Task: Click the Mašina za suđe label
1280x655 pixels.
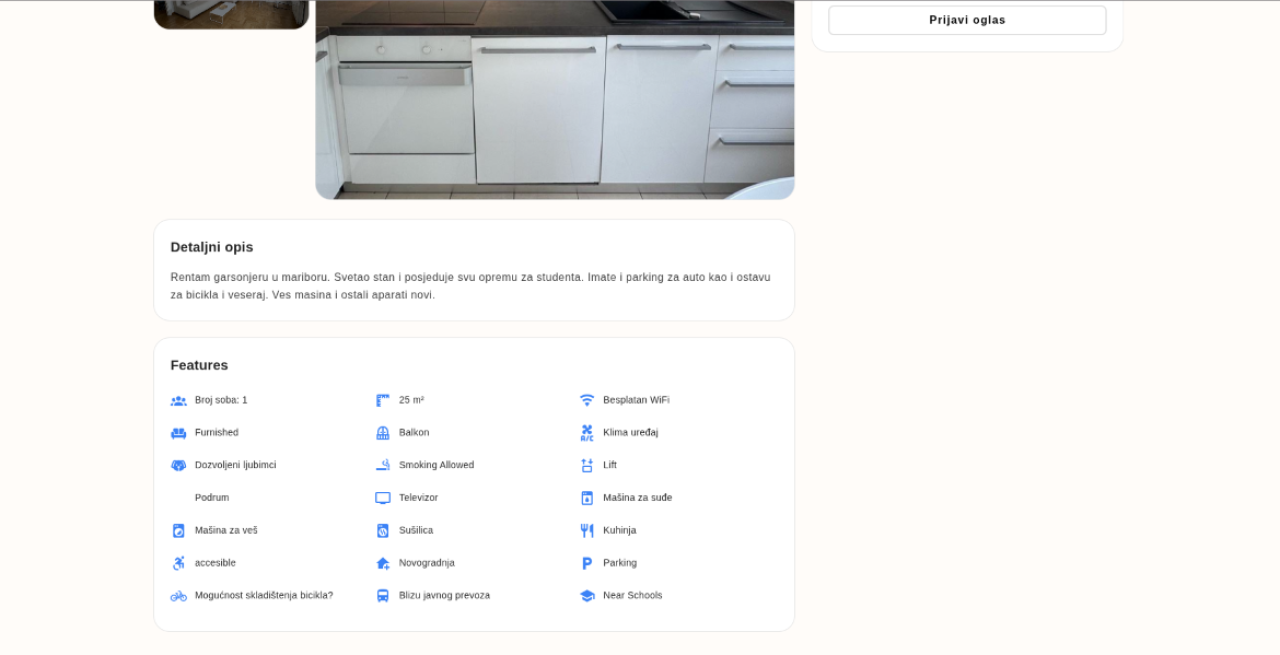Action: pyautogui.click(x=637, y=498)
